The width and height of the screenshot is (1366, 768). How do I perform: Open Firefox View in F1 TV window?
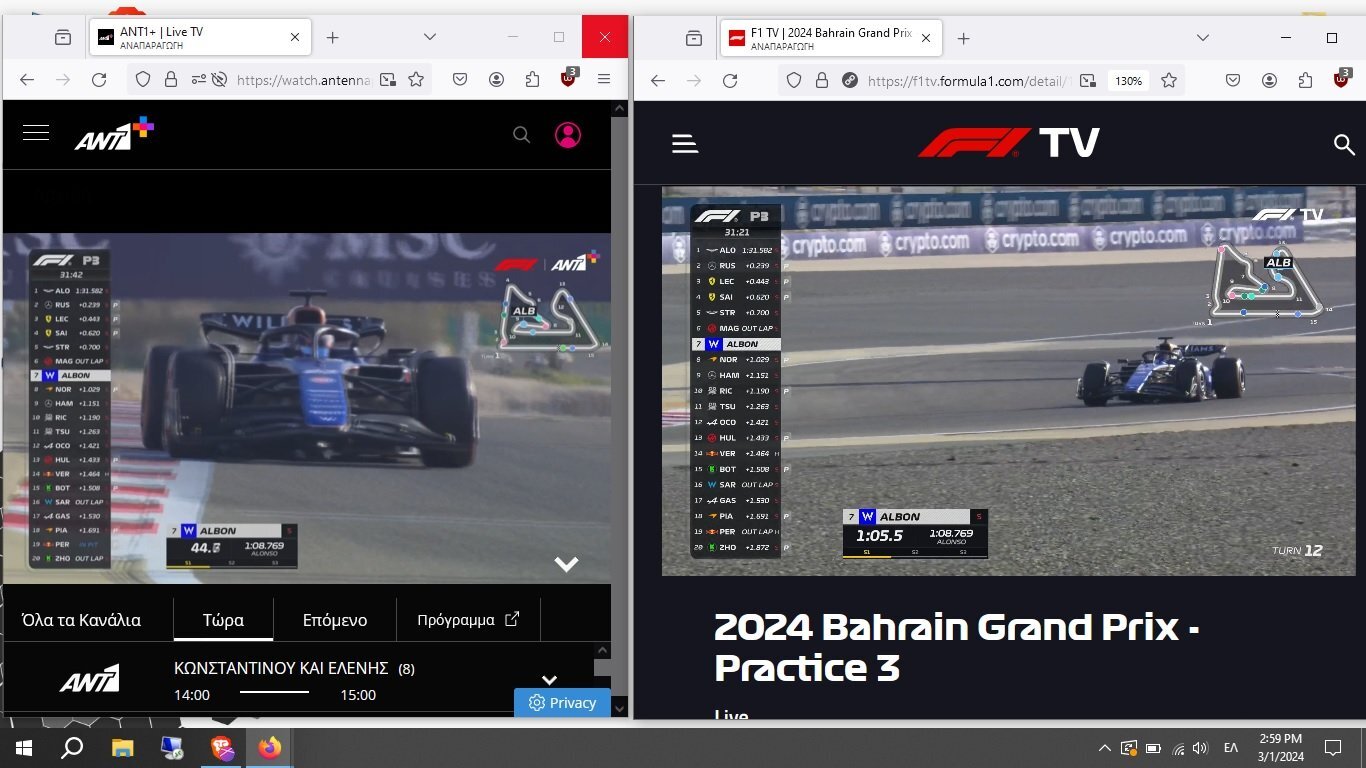click(x=694, y=38)
